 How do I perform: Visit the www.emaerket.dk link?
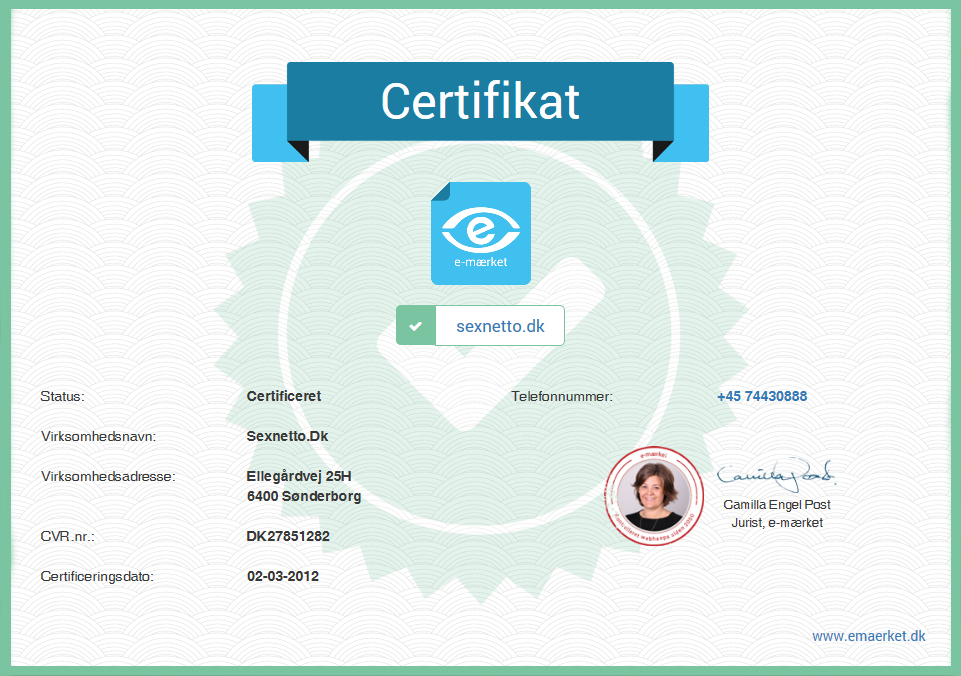(x=868, y=636)
